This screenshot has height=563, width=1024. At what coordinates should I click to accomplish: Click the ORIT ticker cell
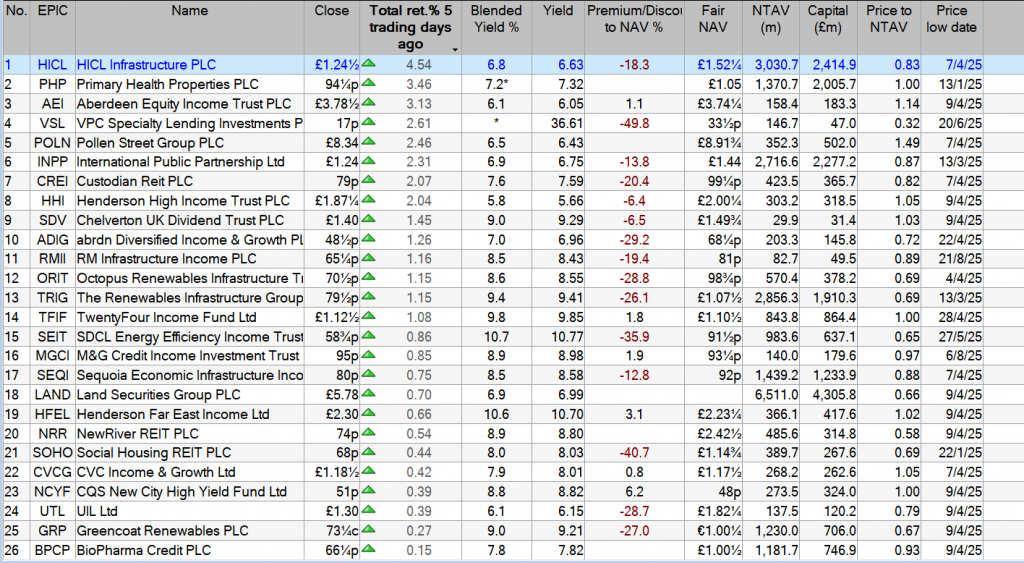52,279
